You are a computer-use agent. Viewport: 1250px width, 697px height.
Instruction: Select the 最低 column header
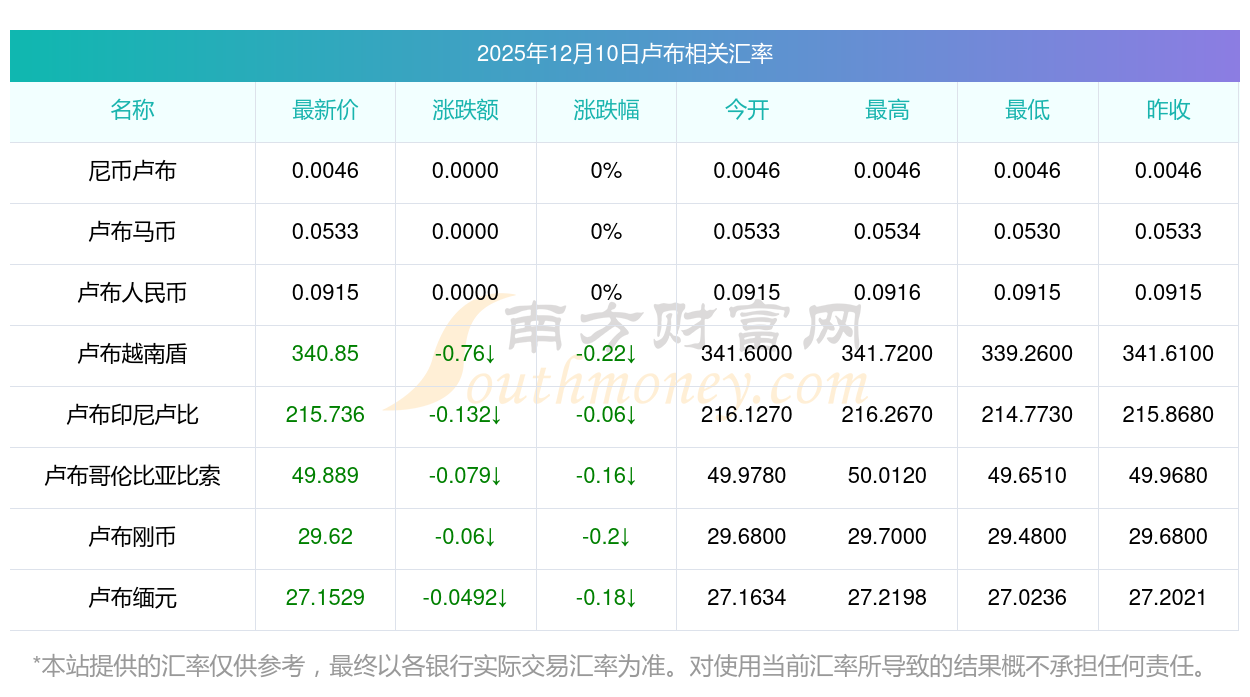point(1028,110)
